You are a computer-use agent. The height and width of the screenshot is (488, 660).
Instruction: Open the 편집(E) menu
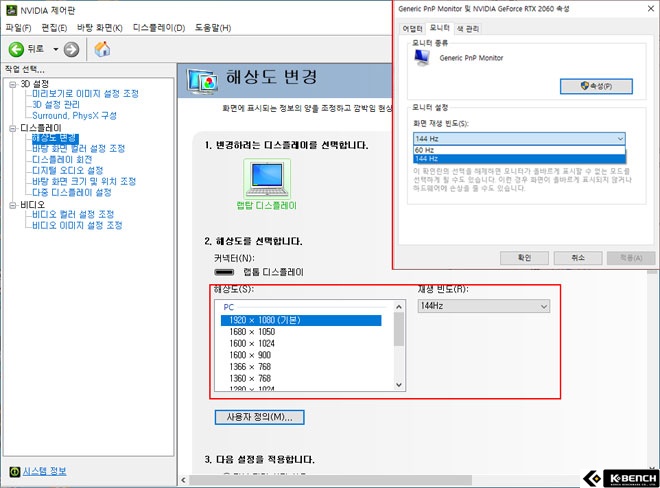click(54, 28)
